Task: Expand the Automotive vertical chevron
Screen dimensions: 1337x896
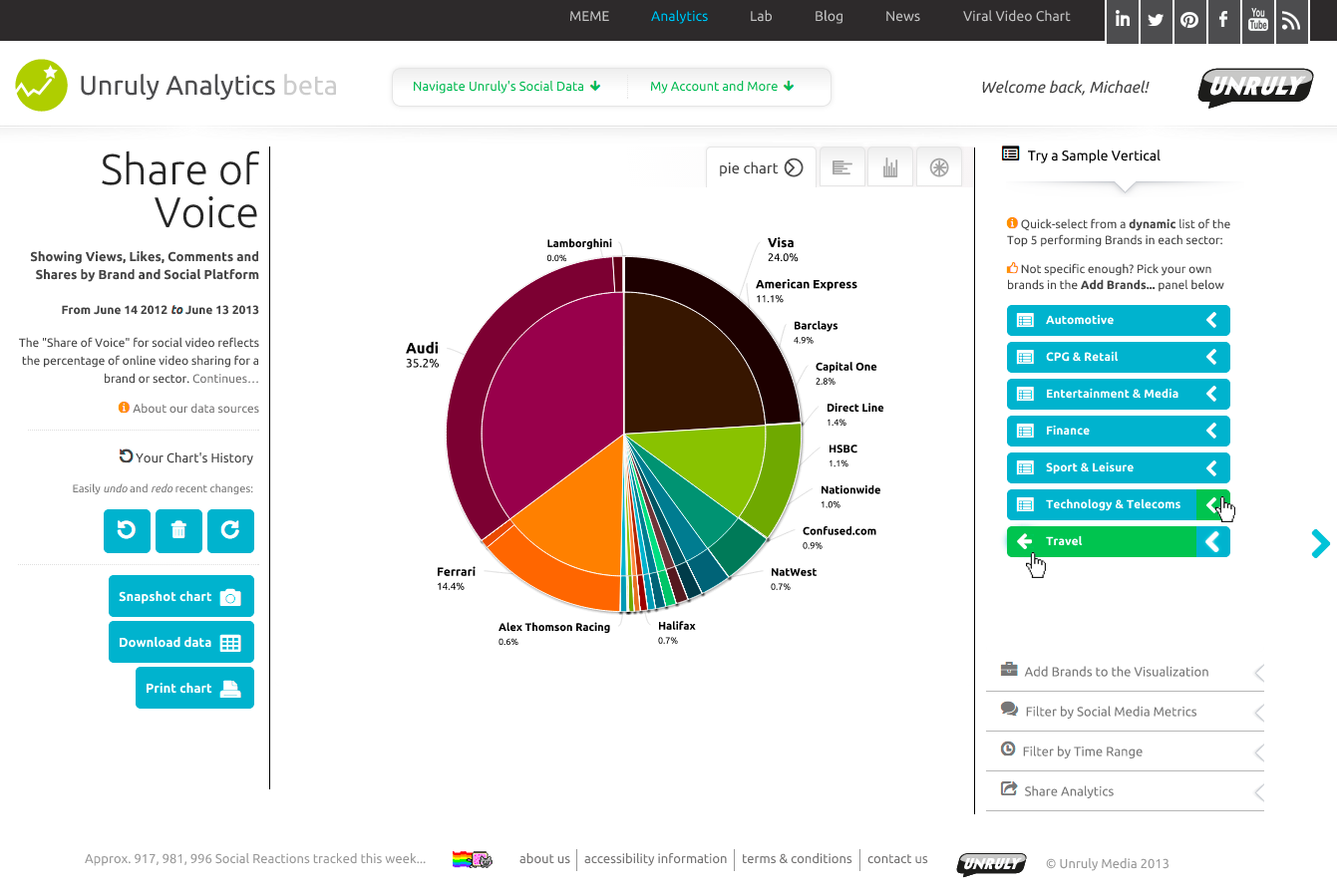Action: (1212, 320)
